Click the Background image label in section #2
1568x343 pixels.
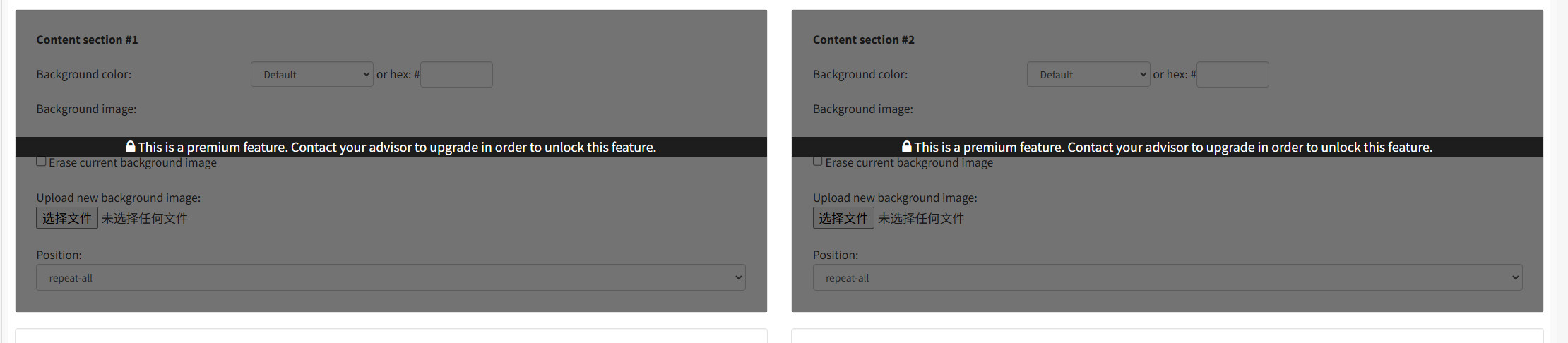coord(862,109)
